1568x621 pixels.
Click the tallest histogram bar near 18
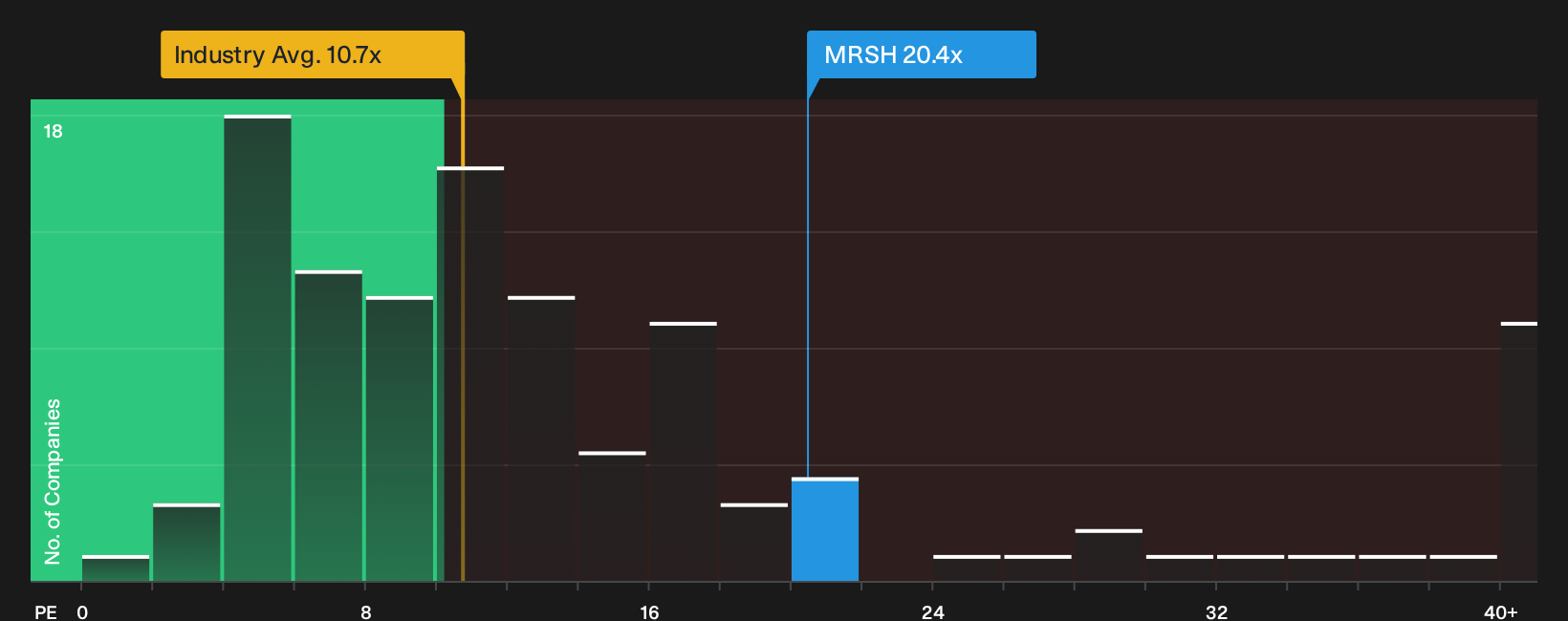[x=257, y=348]
